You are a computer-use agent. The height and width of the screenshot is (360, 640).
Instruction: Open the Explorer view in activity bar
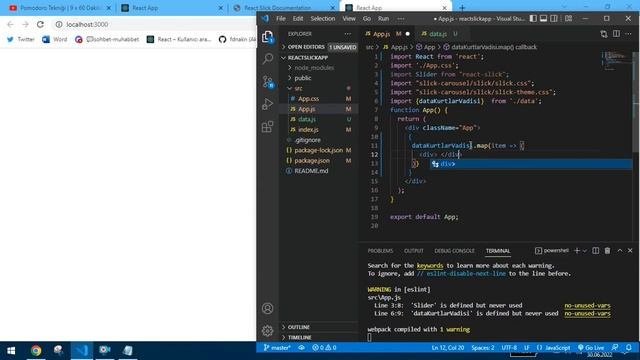click(x=268, y=37)
